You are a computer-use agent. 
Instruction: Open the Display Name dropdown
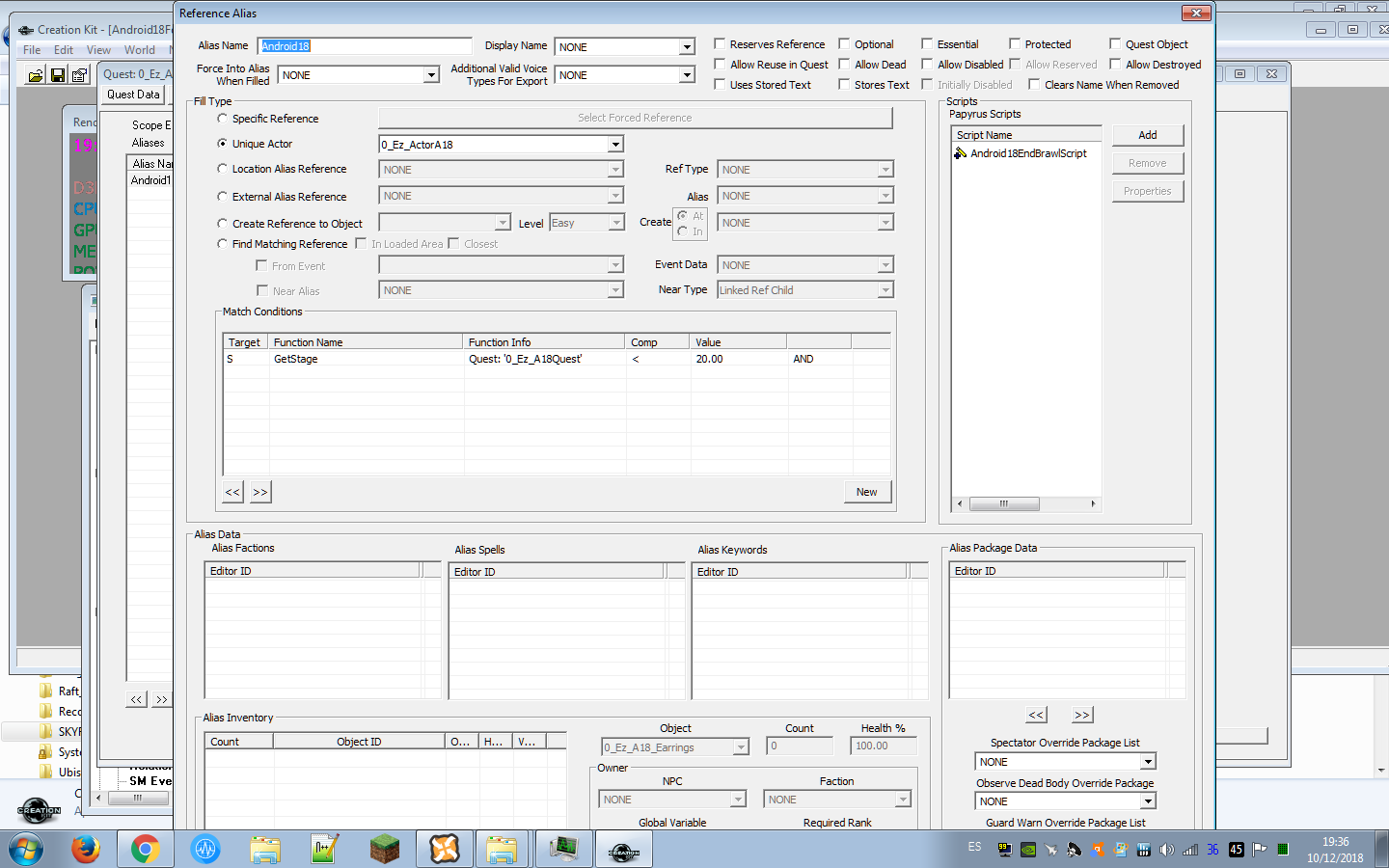[x=688, y=45]
